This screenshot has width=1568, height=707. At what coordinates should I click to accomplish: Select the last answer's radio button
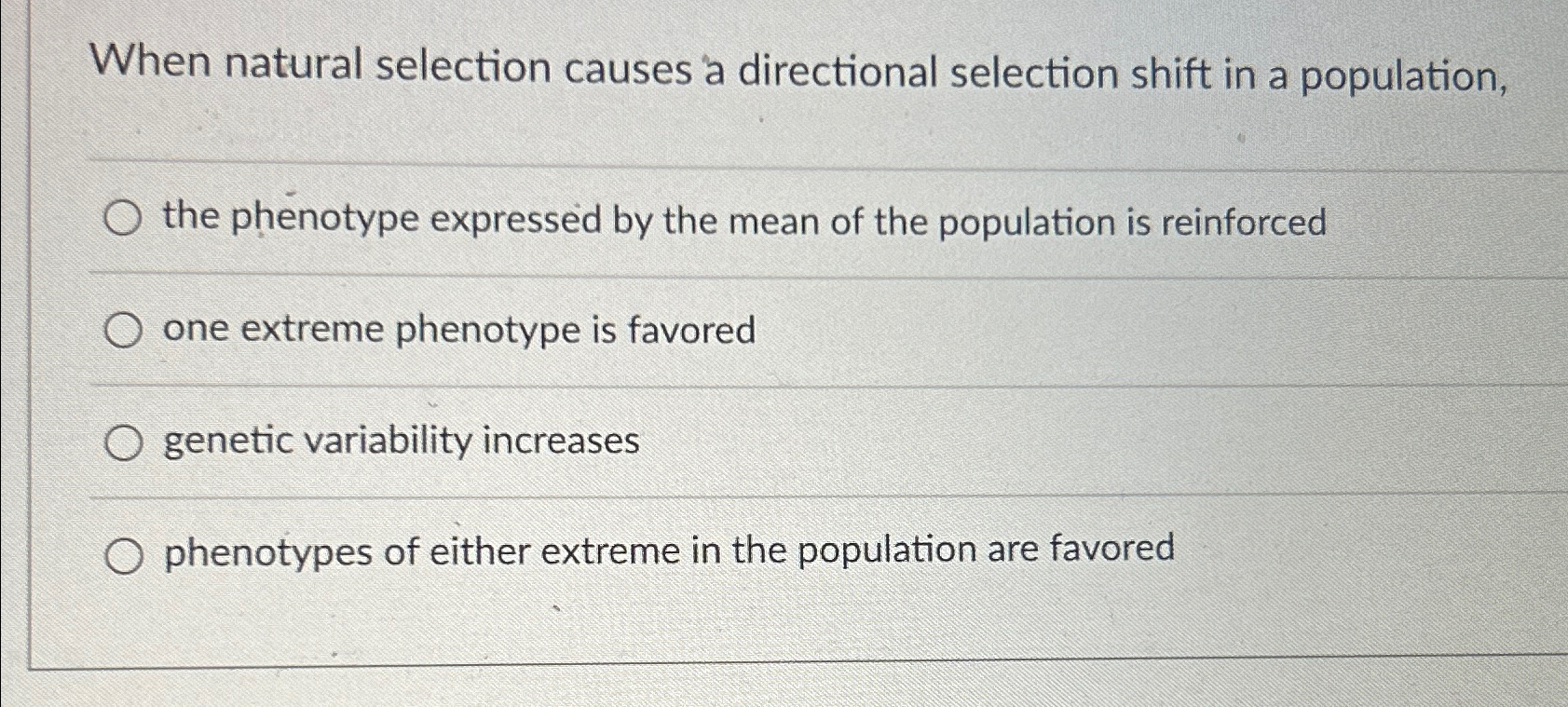[124, 553]
